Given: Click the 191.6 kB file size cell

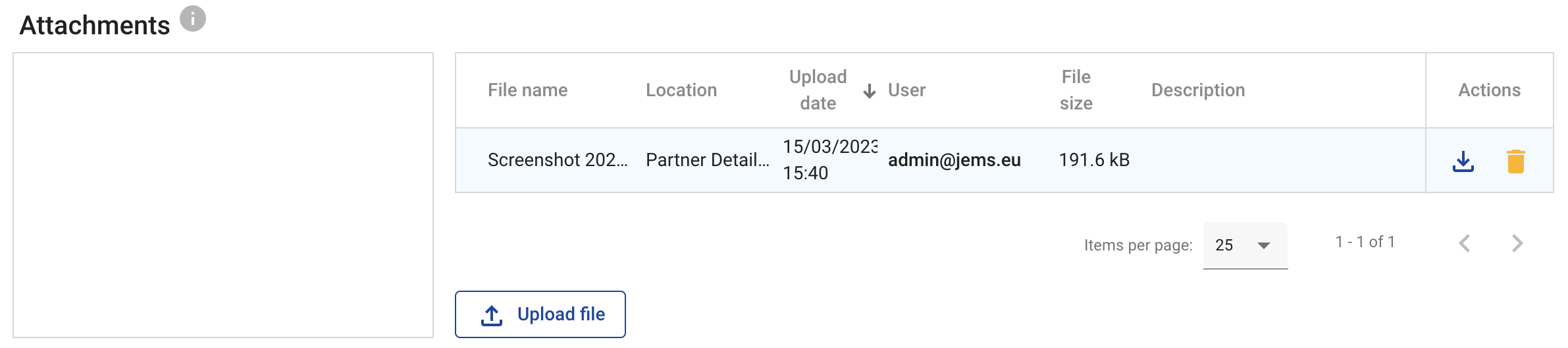Looking at the screenshot, I should [1094, 160].
